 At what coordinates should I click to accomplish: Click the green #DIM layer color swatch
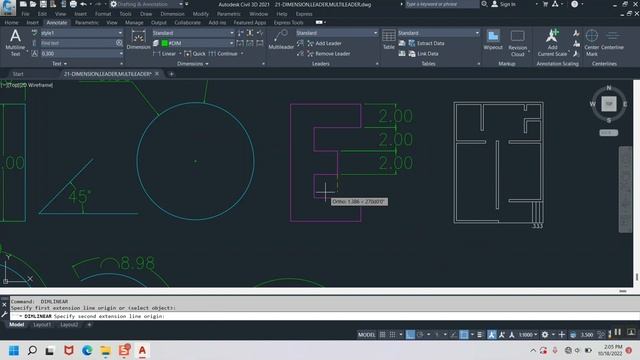coord(165,43)
